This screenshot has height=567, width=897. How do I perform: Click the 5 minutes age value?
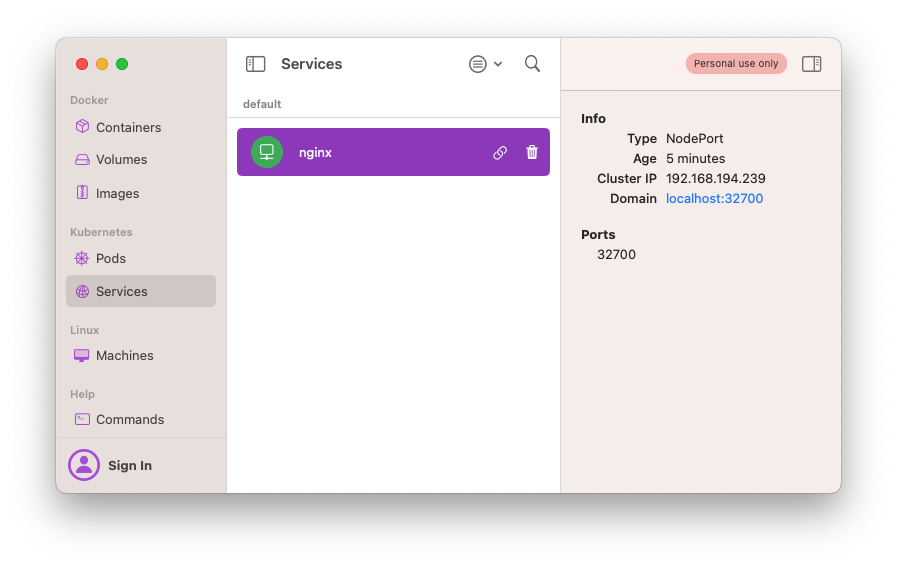tap(695, 158)
